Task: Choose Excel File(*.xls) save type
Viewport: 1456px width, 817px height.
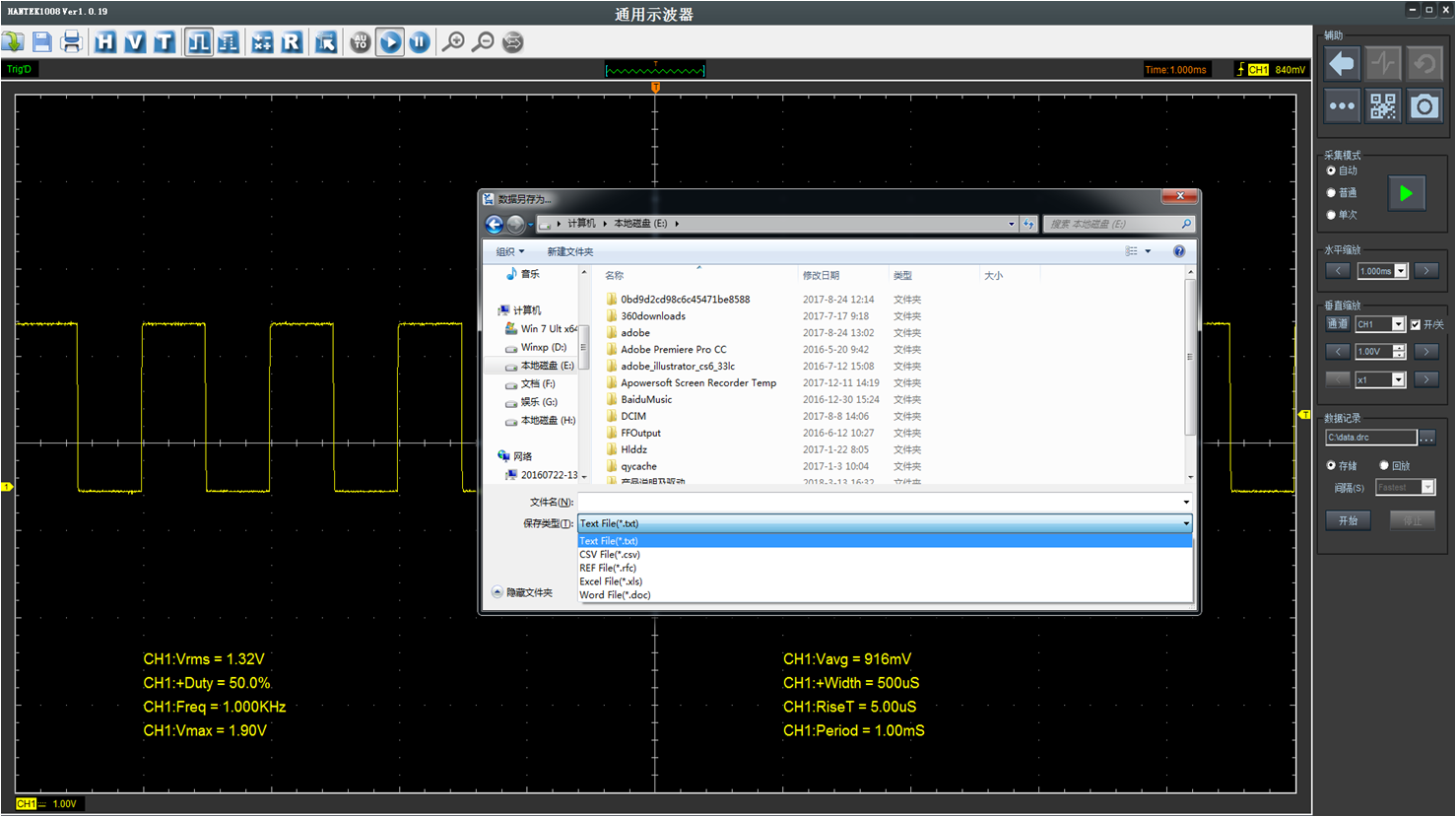Action: [x=611, y=581]
